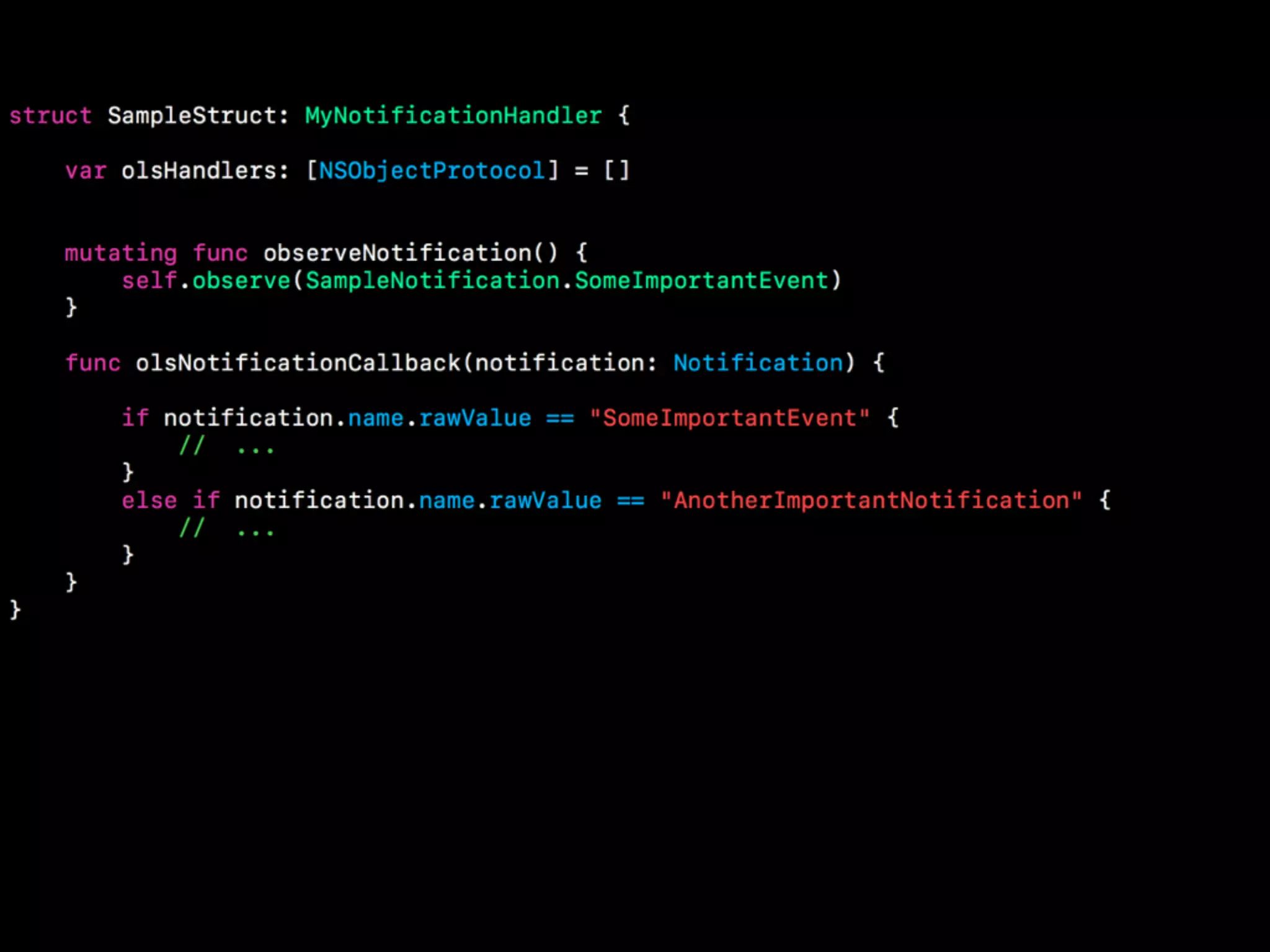
Task: Click the first comment placeholder line
Action: [226, 446]
